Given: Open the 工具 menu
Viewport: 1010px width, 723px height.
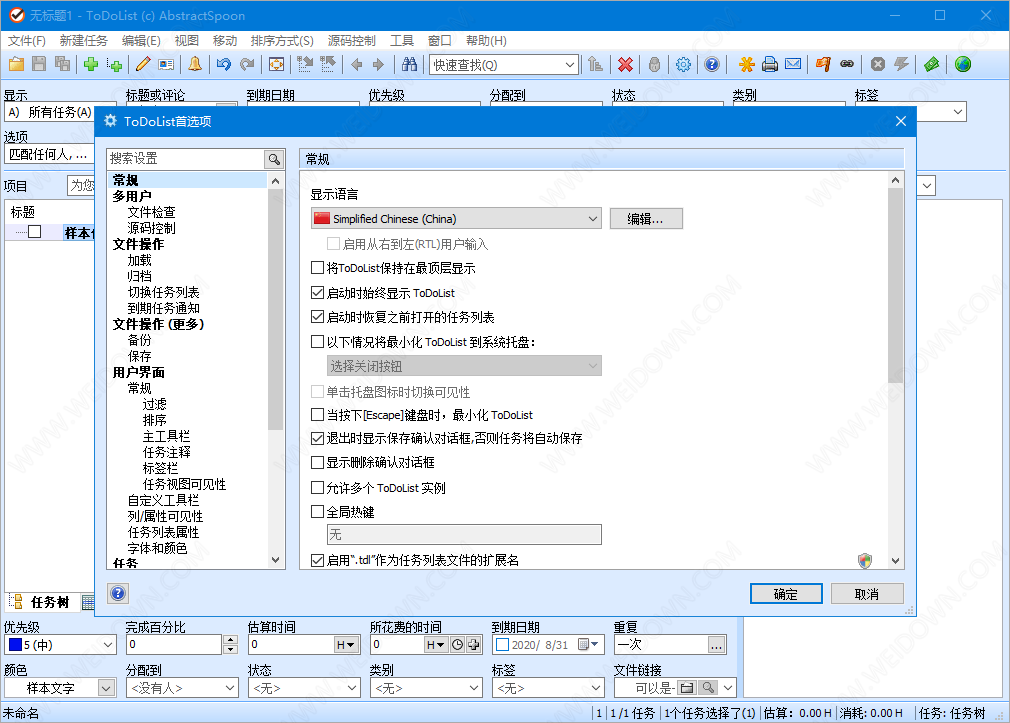Looking at the screenshot, I should pos(401,41).
